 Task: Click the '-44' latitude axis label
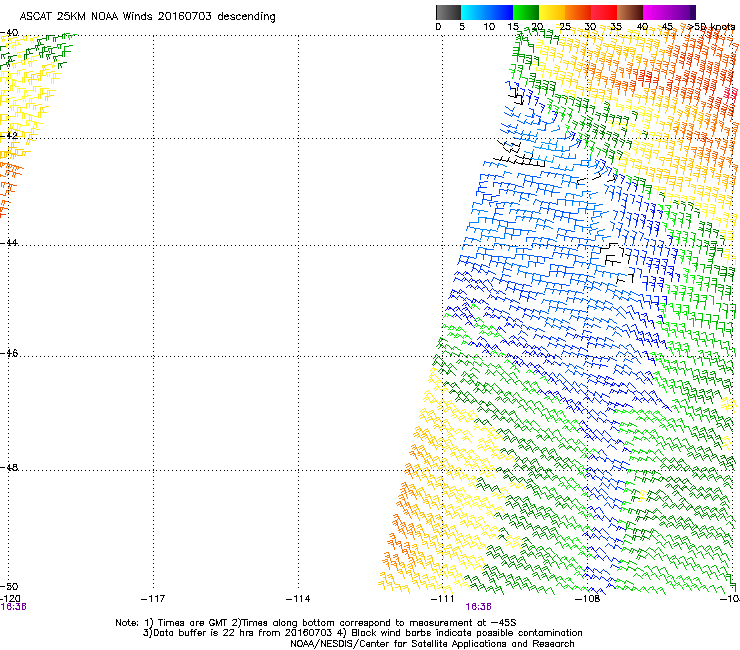pos(9,243)
